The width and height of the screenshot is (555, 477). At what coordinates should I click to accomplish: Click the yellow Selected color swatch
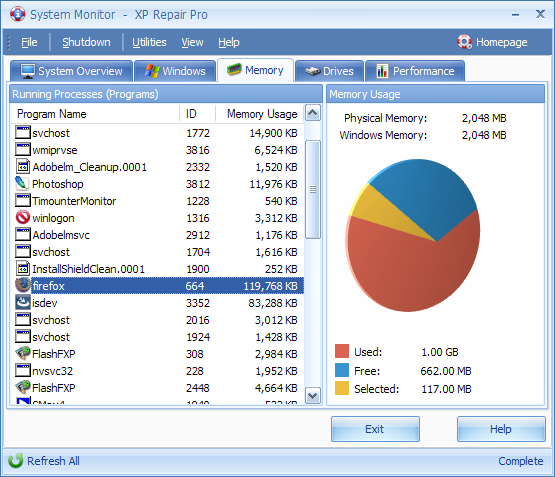pyautogui.click(x=342, y=388)
